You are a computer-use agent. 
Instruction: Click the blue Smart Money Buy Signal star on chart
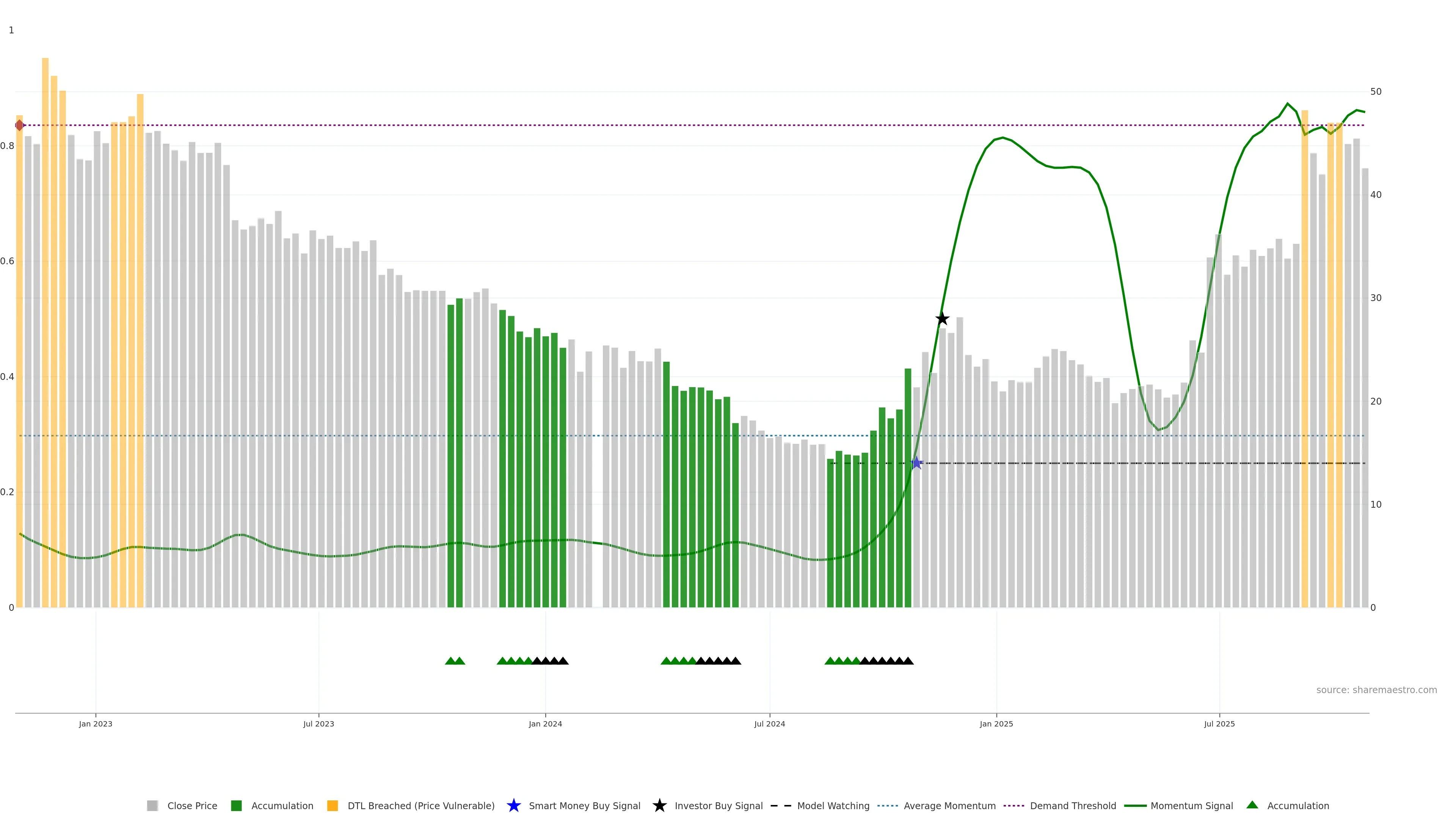[x=916, y=463]
